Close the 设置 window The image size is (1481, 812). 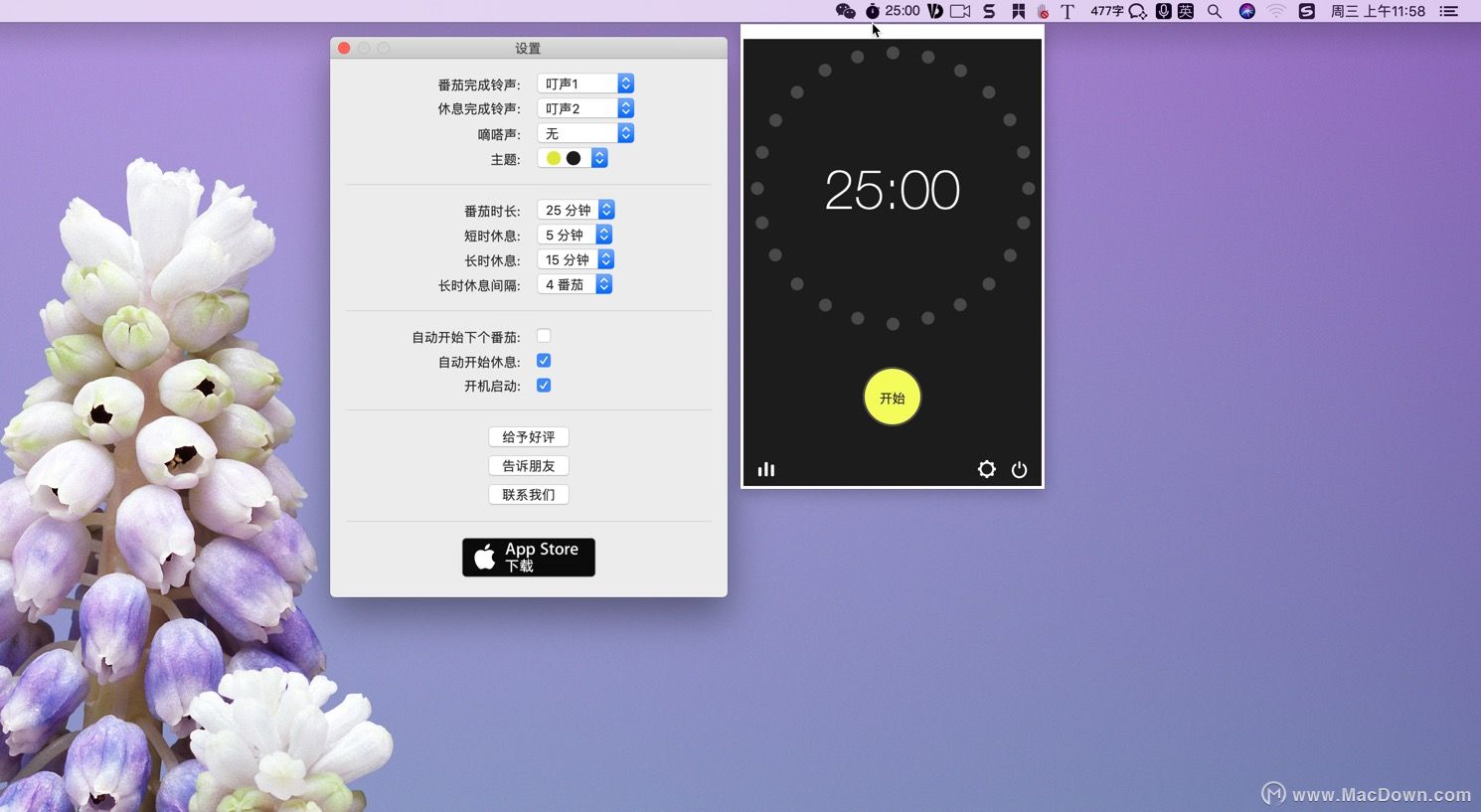(x=344, y=48)
